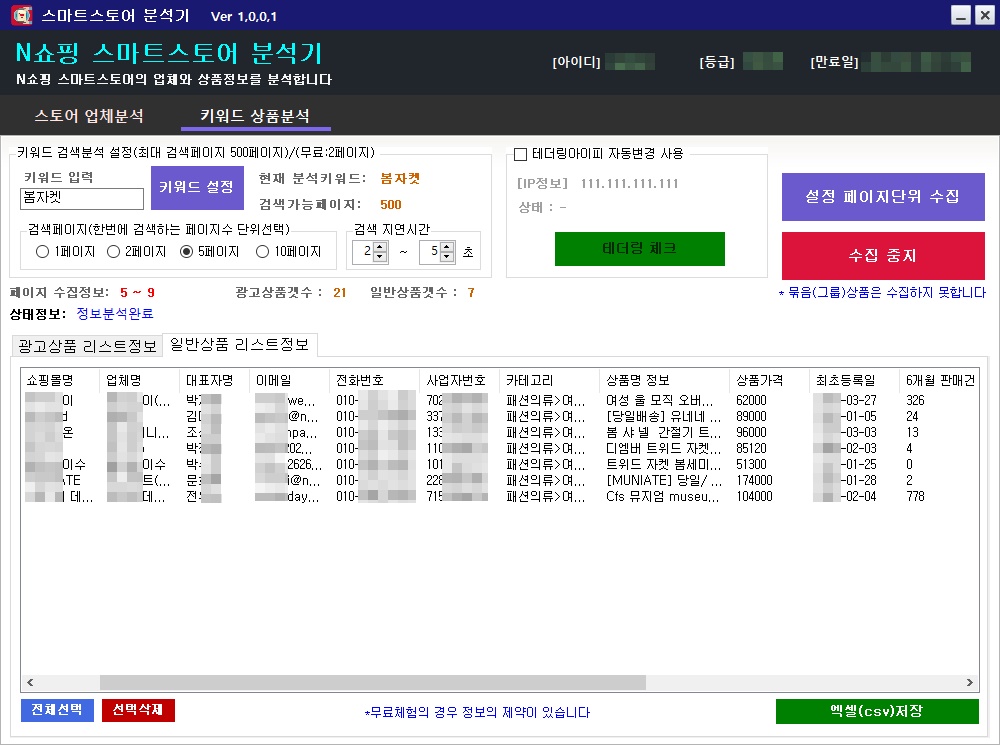Decrease maximum search delay seconds
This screenshot has width=1000, height=745.
click(x=447, y=256)
